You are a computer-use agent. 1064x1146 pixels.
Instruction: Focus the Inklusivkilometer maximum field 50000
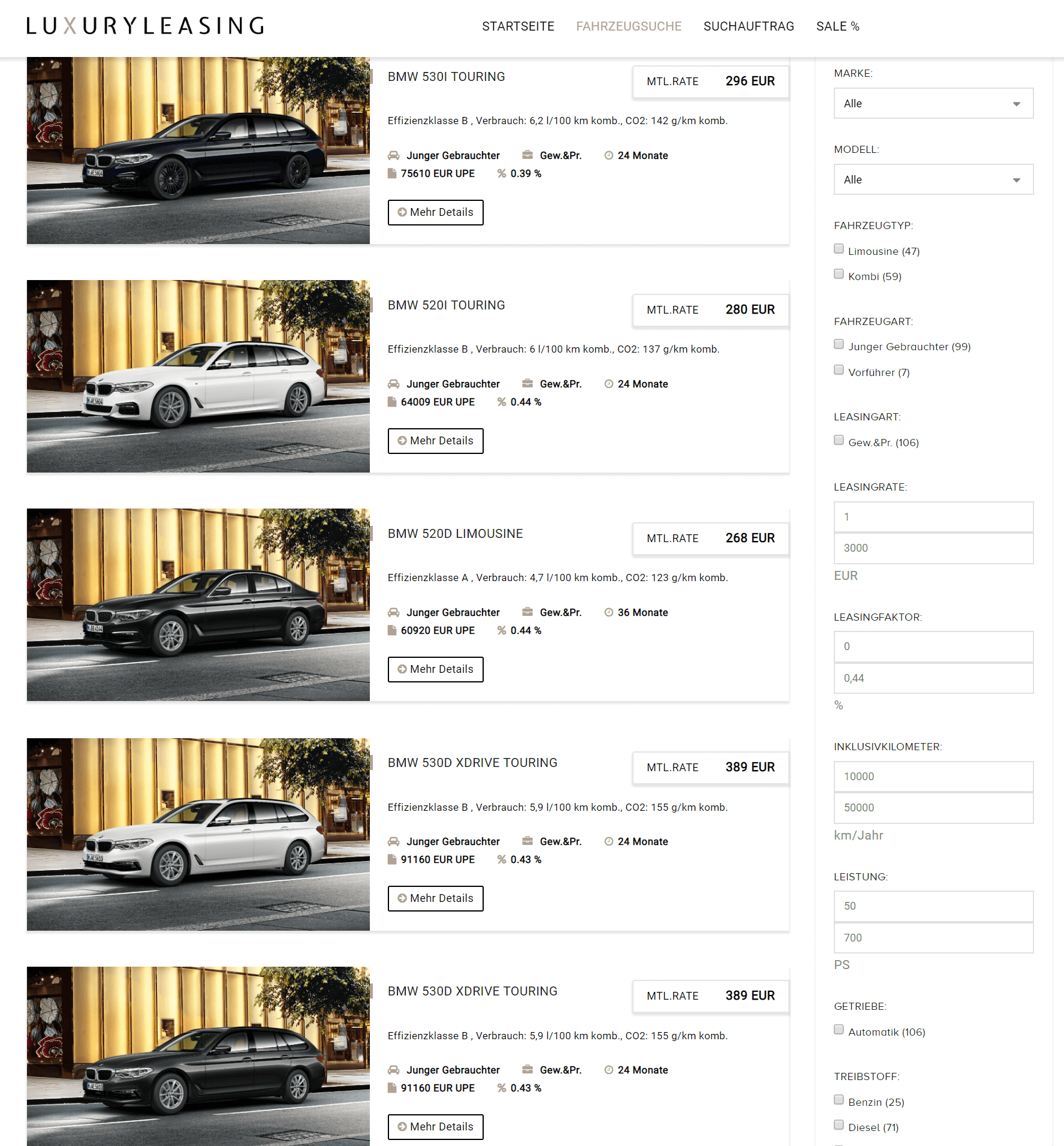pyautogui.click(x=933, y=808)
